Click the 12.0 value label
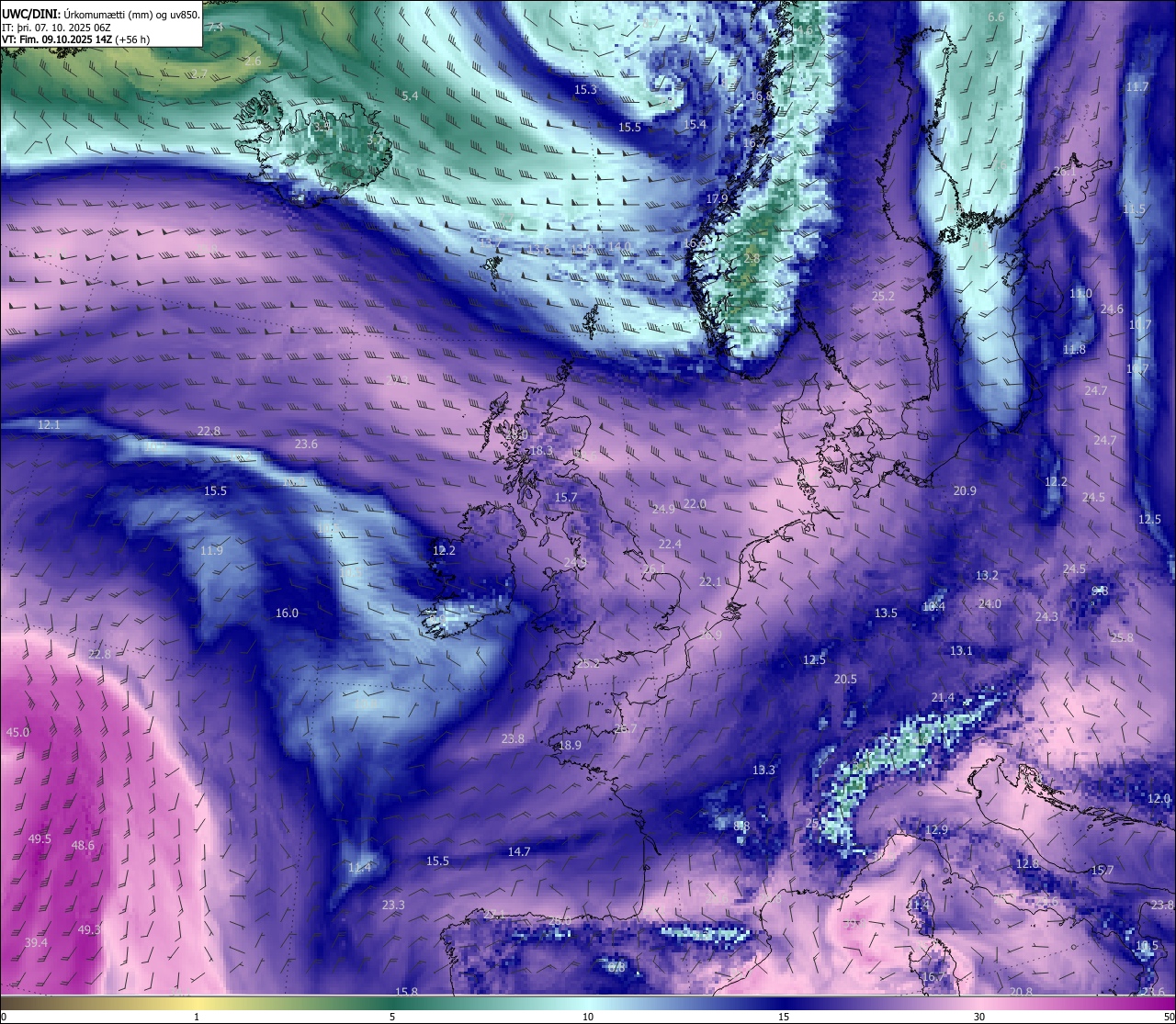This screenshot has height=1024, width=1176. 1159,798
